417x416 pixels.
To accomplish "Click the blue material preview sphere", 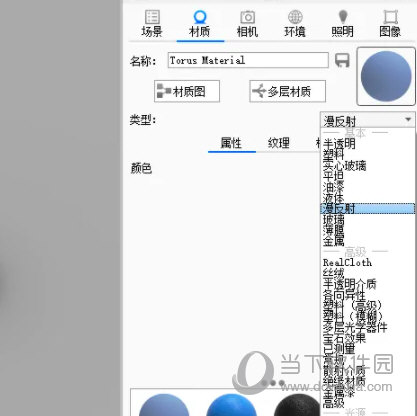I will 386,76.
